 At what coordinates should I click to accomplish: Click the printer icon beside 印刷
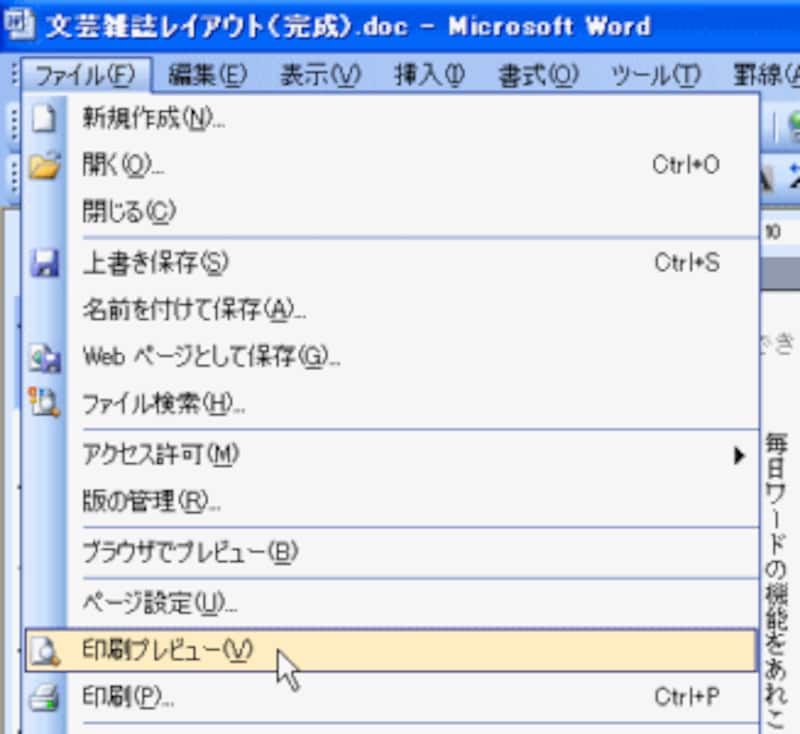[x=42, y=697]
